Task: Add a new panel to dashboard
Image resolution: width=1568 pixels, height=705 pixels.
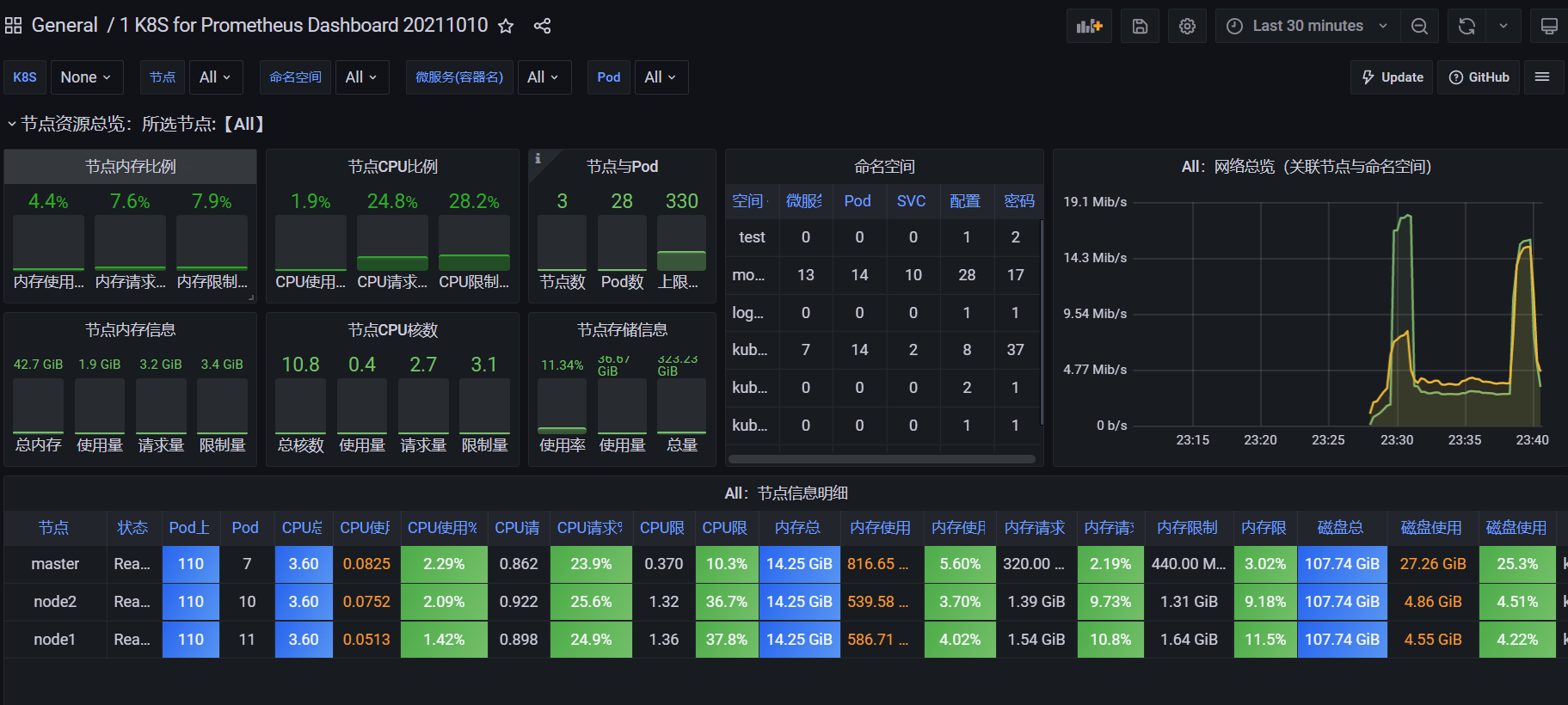Action: click(1089, 26)
